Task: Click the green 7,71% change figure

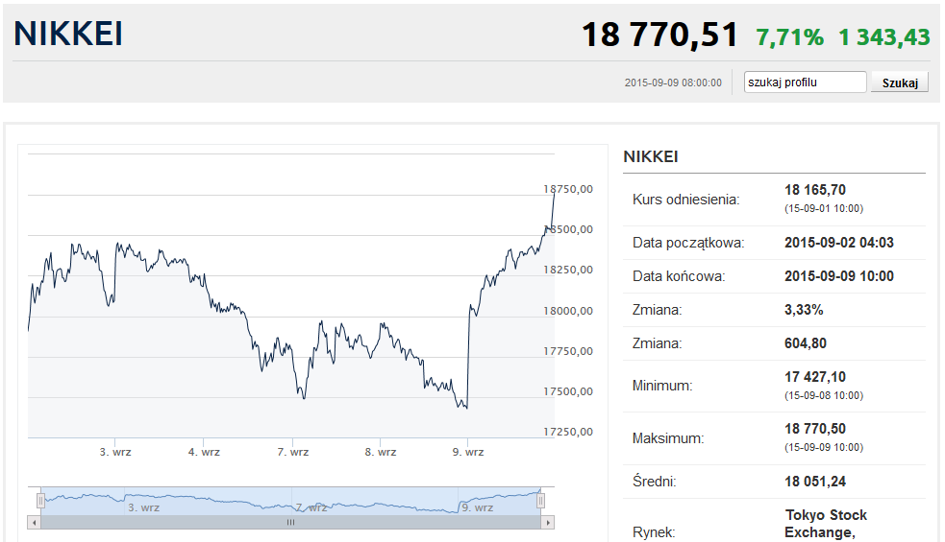Action: pyautogui.click(x=790, y=37)
